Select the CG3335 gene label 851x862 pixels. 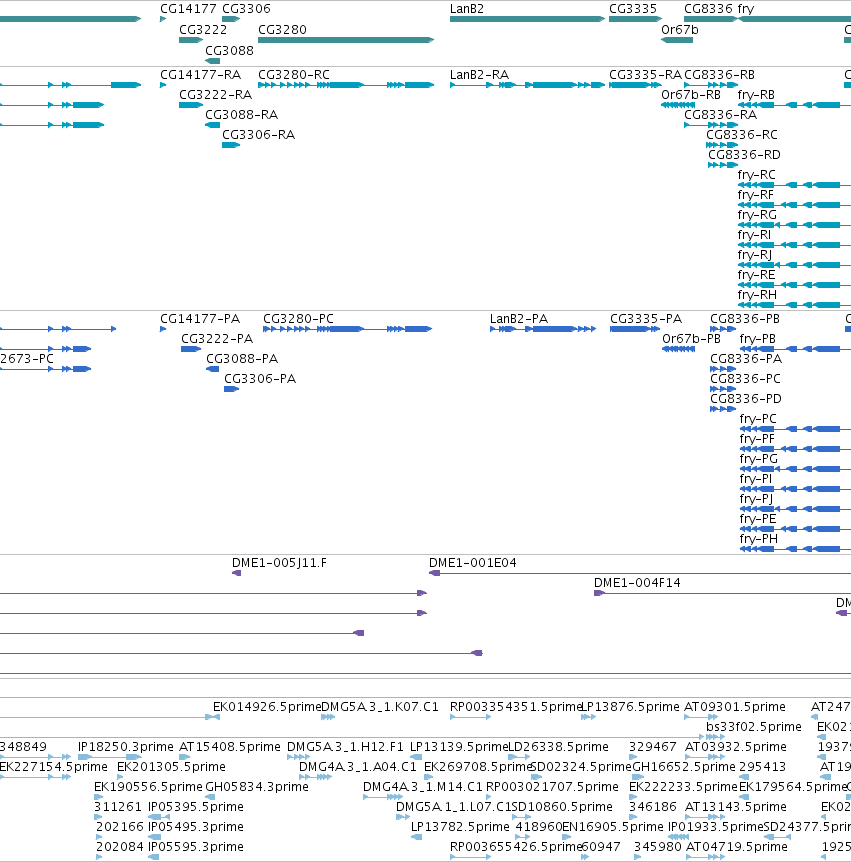tap(633, 9)
